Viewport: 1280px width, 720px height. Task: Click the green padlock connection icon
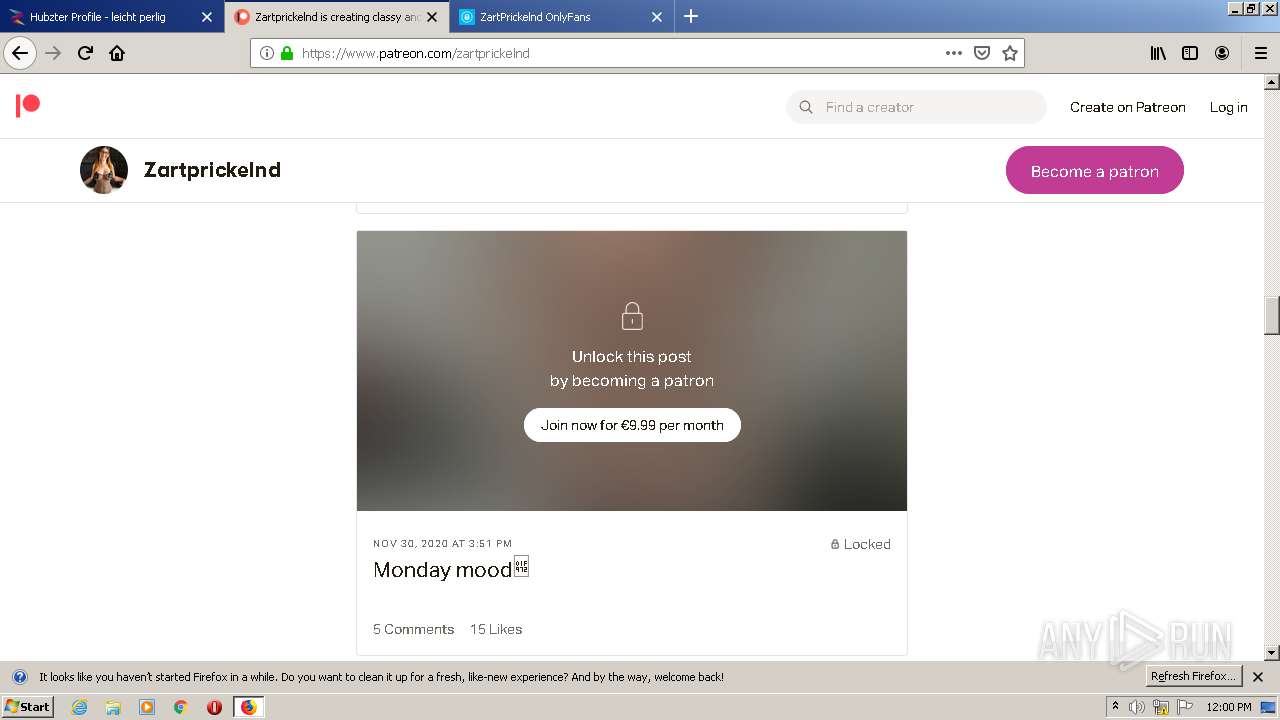point(287,53)
